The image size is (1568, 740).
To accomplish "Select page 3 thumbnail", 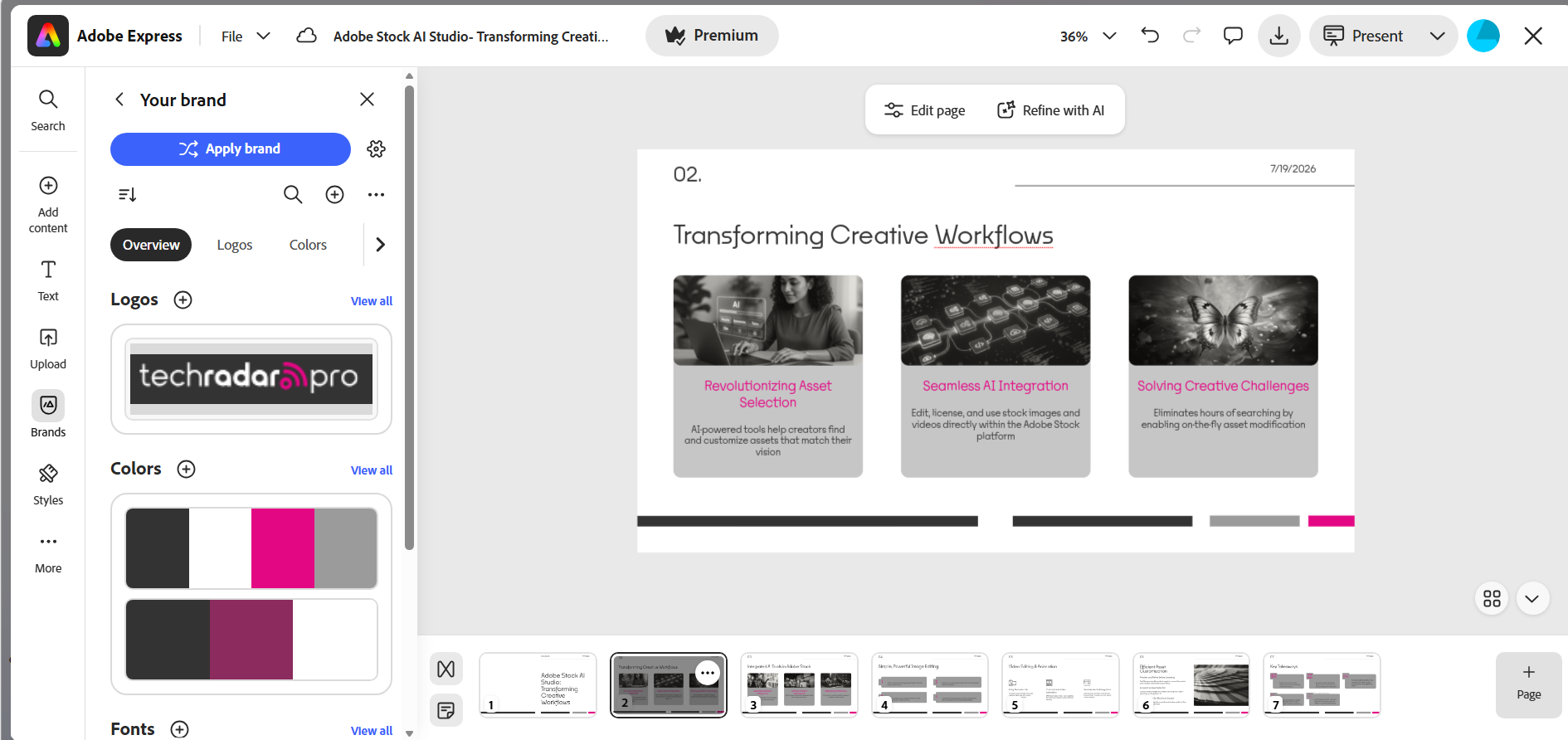I will (x=799, y=684).
